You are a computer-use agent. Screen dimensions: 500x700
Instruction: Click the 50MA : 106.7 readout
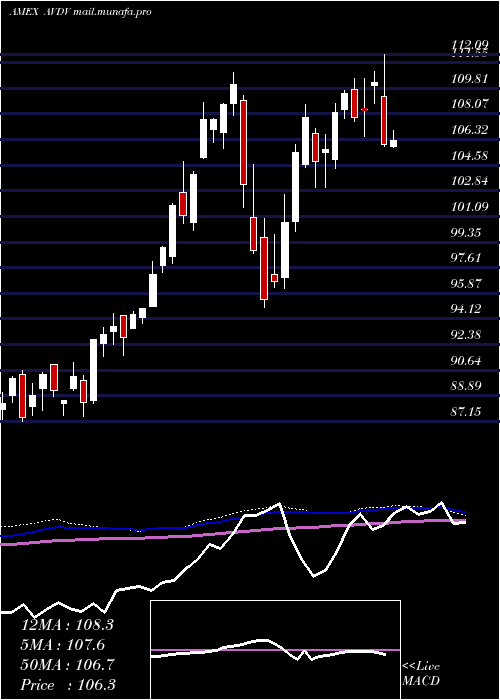[67, 665]
